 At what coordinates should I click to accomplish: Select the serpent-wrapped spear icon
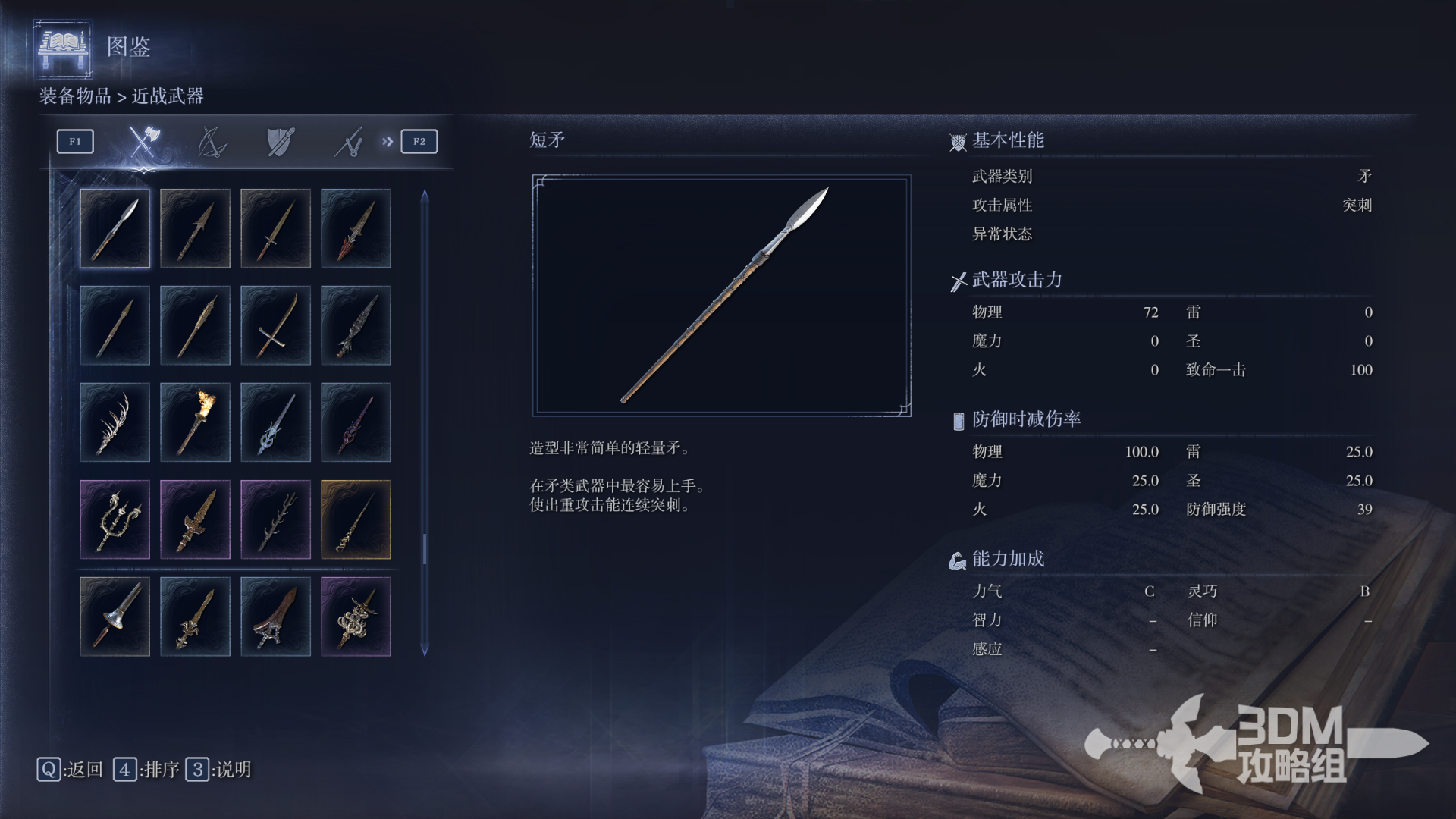pyautogui.click(x=356, y=617)
